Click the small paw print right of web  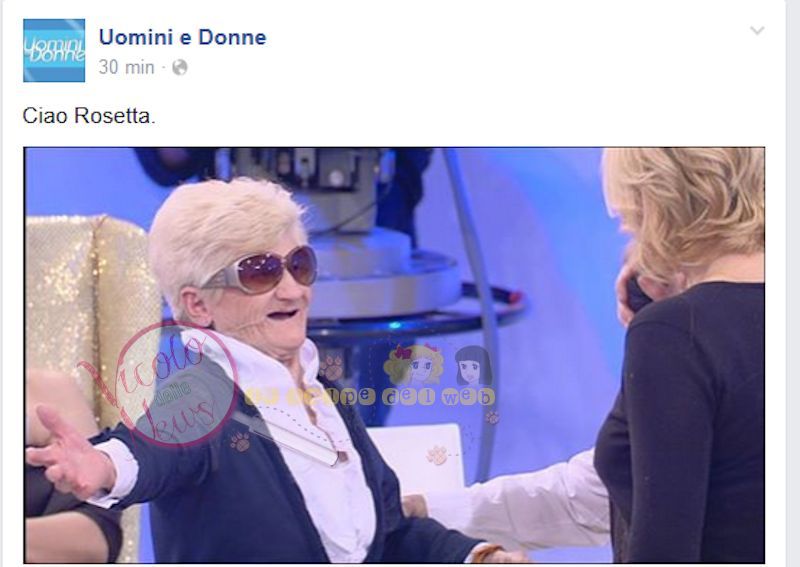[x=492, y=417]
